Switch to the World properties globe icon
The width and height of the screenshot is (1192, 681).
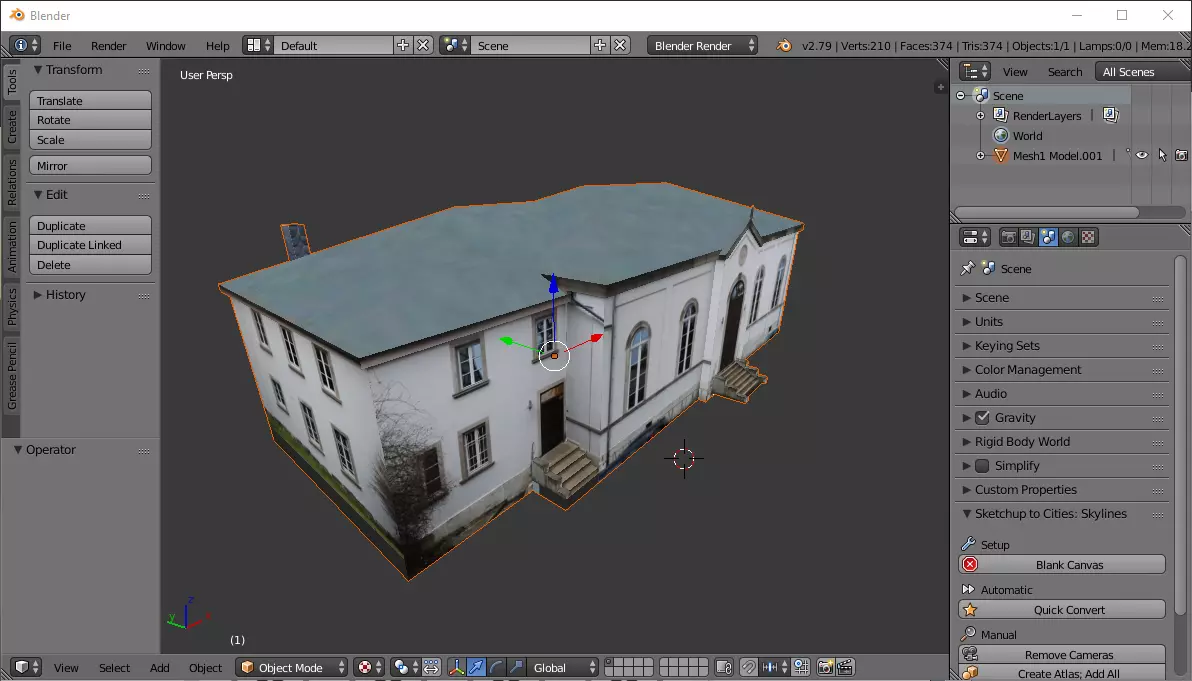pos(1068,237)
